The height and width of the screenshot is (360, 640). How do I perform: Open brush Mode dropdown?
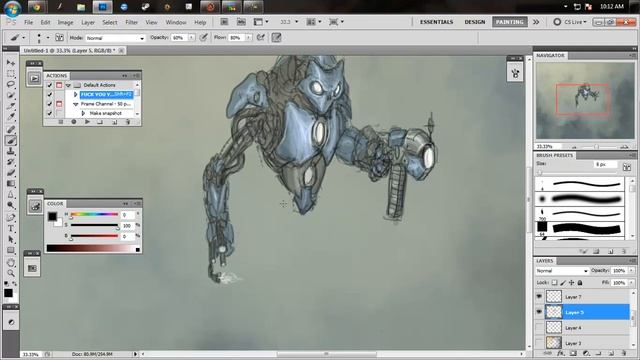click(116, 38)
